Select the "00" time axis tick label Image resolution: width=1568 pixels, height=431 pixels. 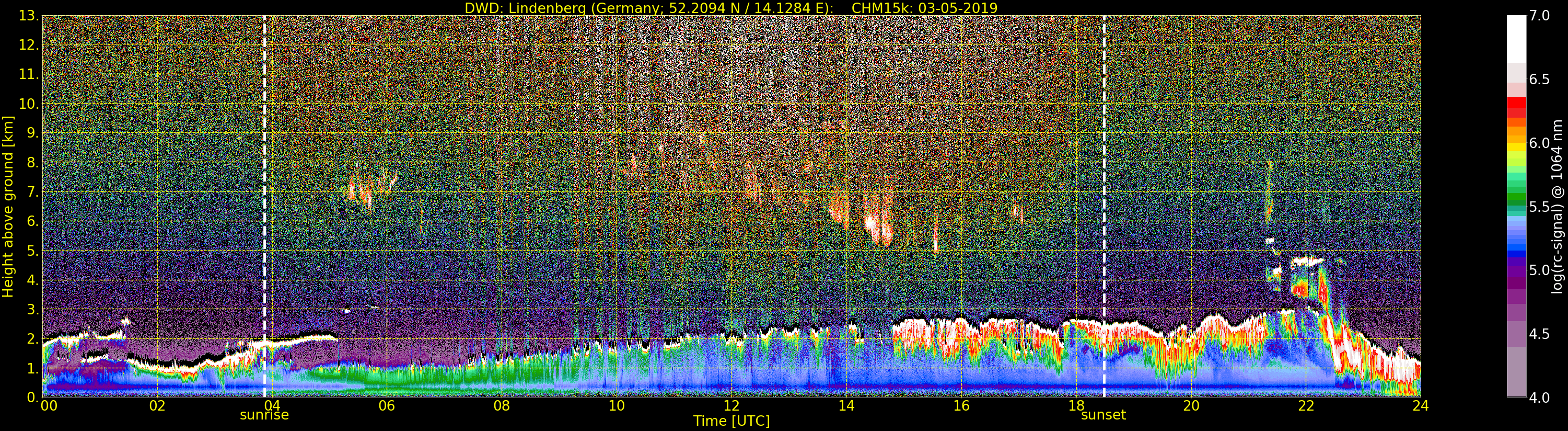coord(49,405)
